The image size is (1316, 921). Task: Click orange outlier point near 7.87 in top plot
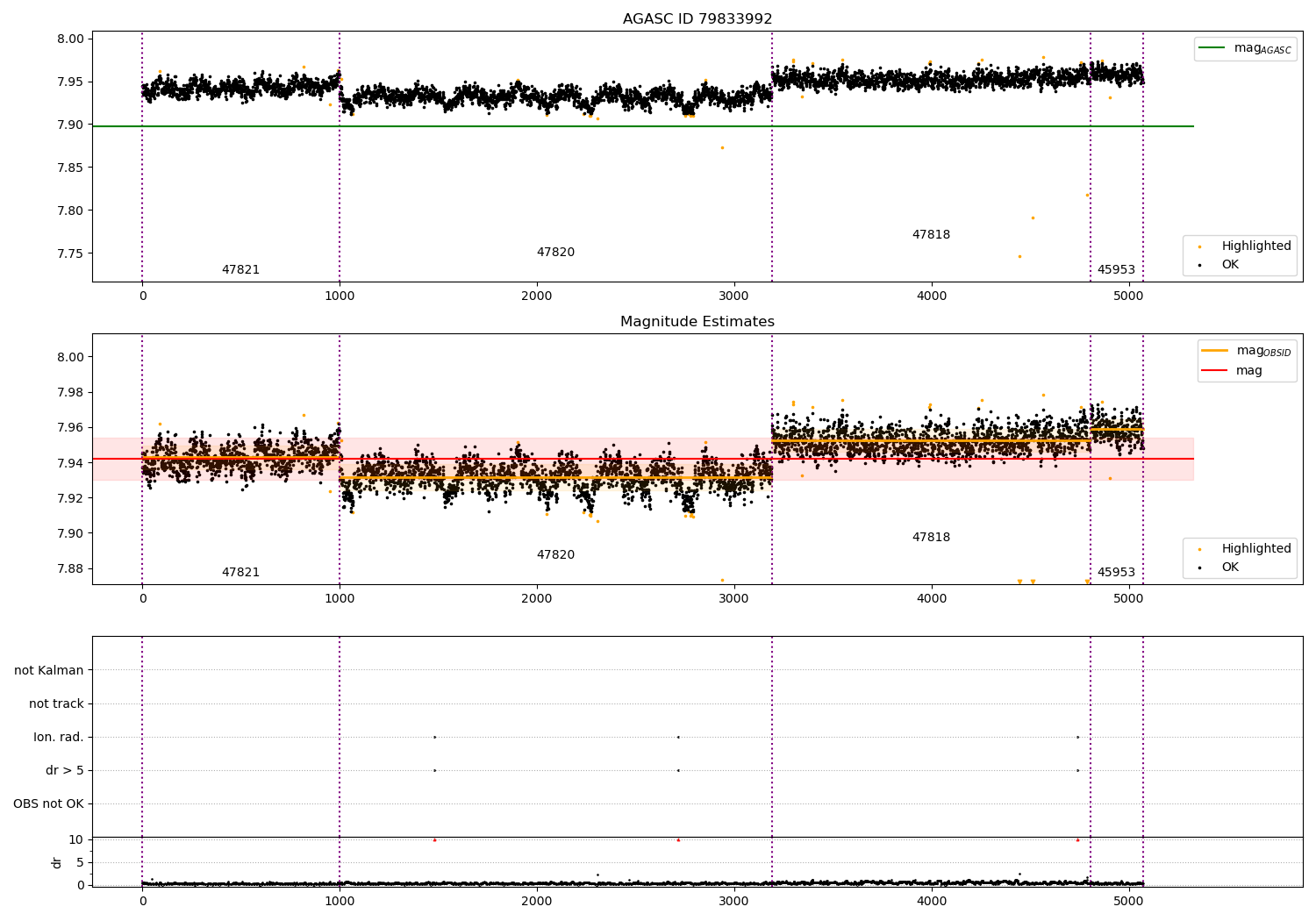[x=722, y=147]
